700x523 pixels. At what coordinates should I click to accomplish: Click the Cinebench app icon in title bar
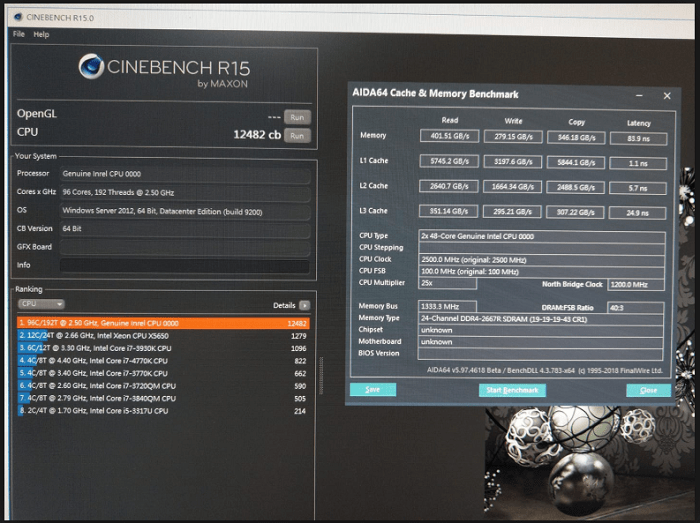pyautogui.click(x=18, y=17)
